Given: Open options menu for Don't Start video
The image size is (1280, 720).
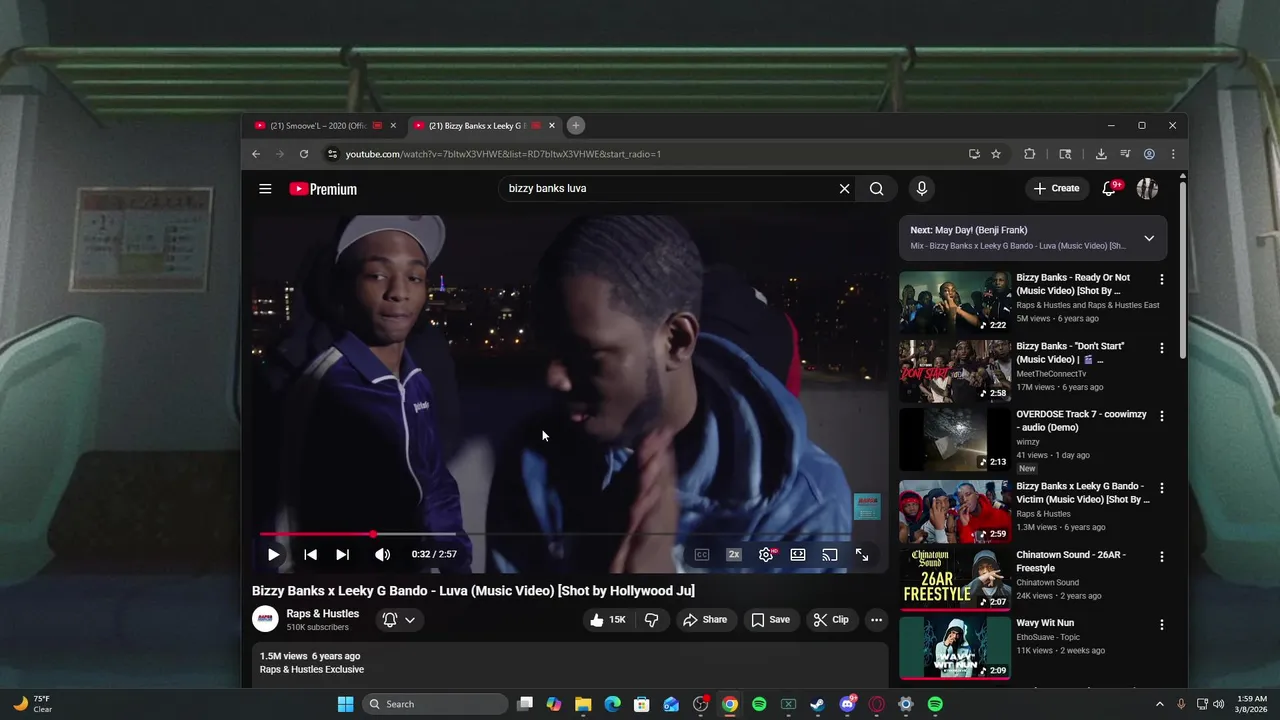Looking at the screenshot, I should pyautogui.click(x=1161, y=348).
